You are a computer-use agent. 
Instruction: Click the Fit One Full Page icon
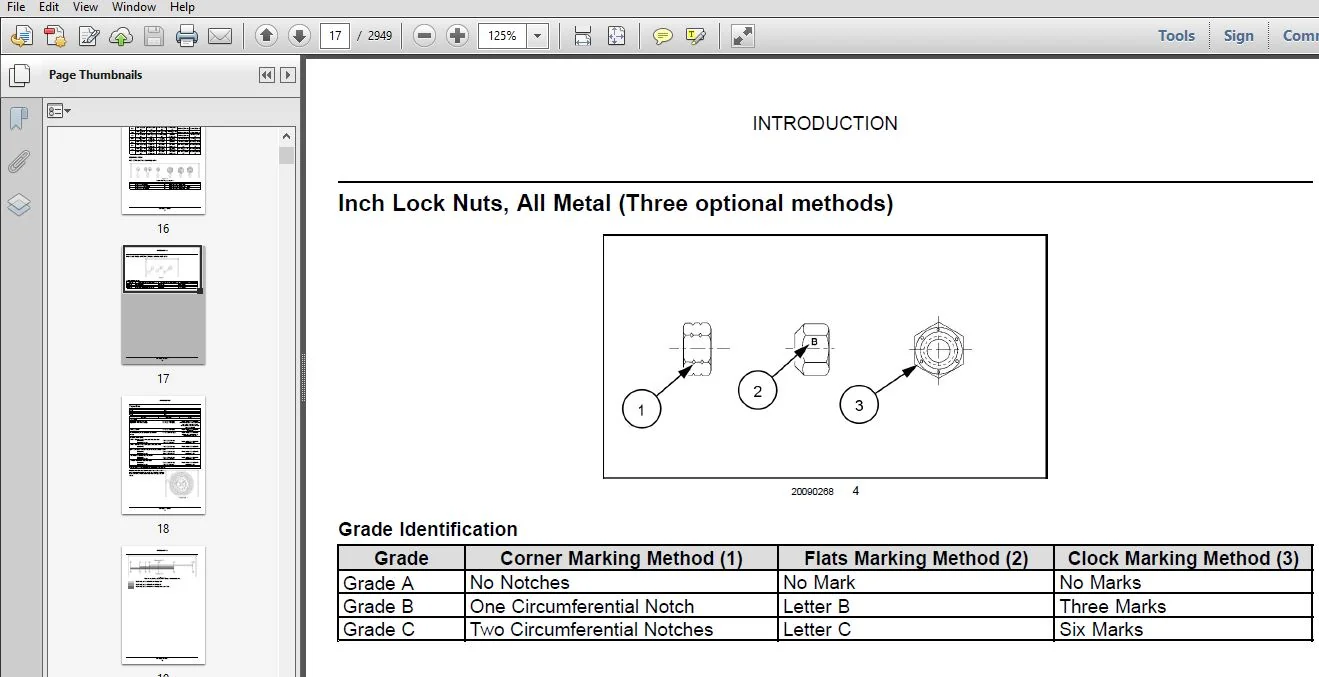(616, 36)
